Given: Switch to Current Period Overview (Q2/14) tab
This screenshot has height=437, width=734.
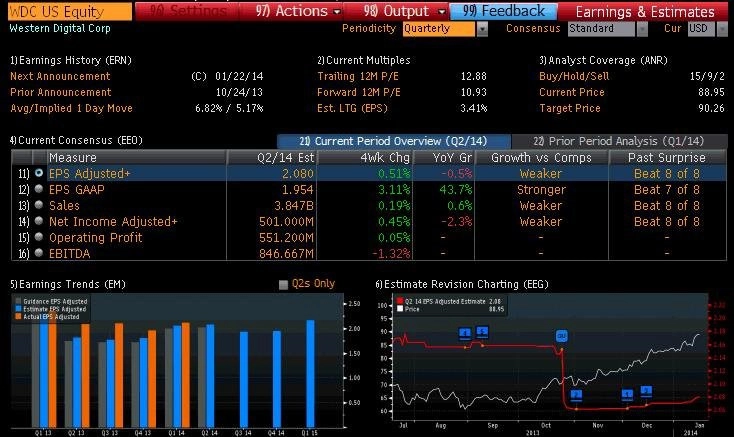Looking at the screenshot, I should (x=394, y=141).
